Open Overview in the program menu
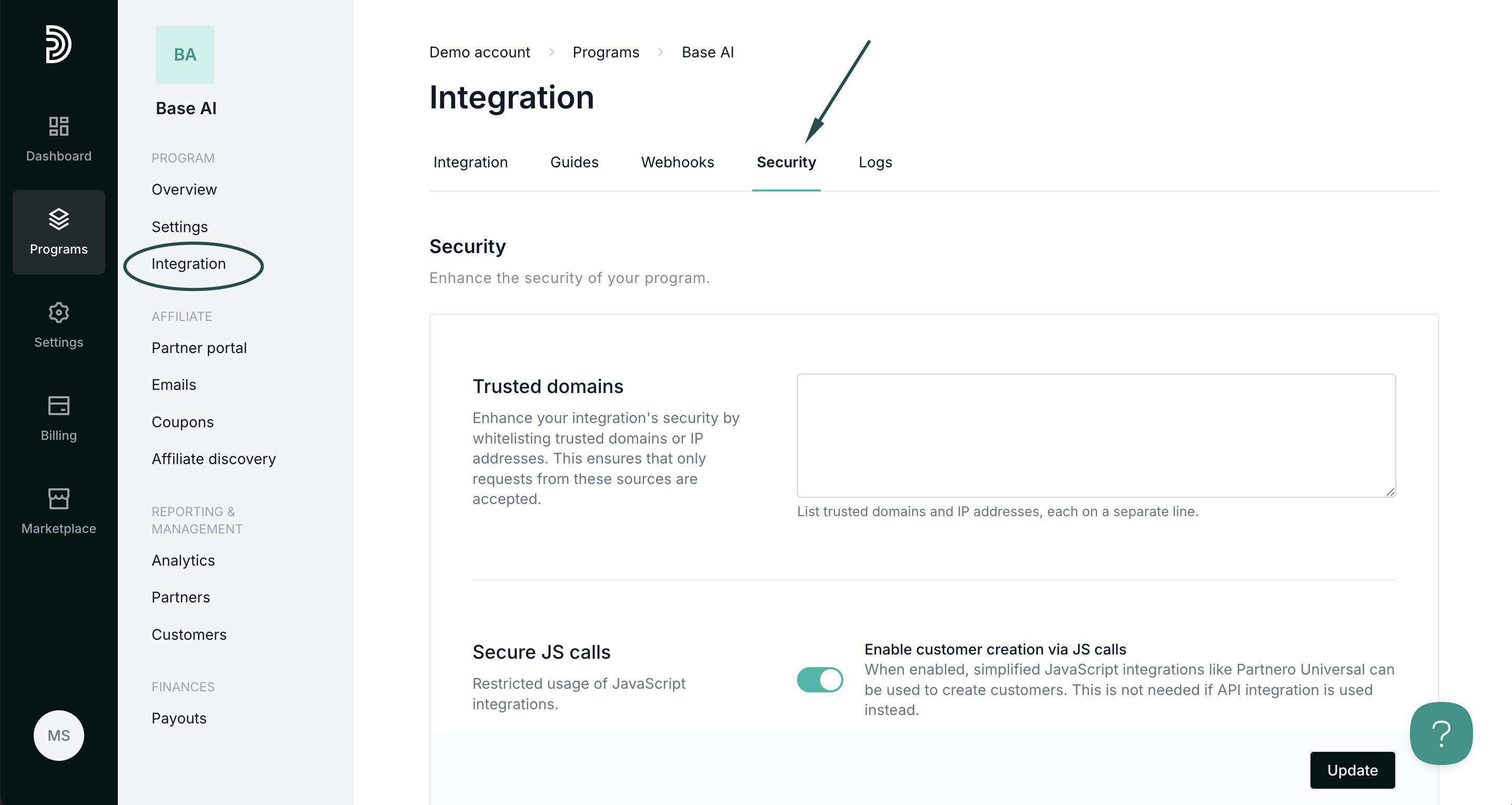The width and height of the screenshot is (1512, 805). click(184, 189)
